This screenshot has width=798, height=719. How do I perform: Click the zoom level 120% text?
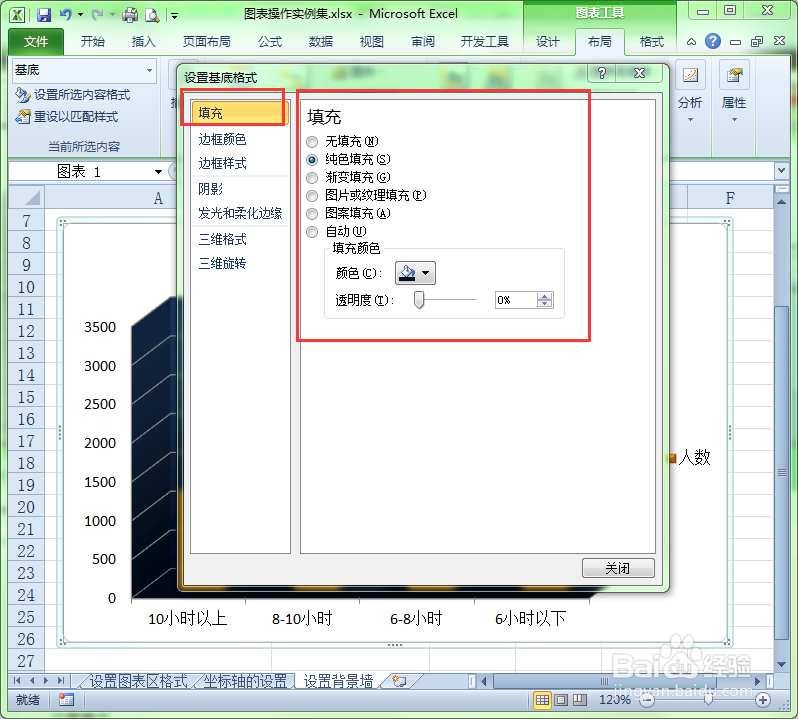point(614,700)
